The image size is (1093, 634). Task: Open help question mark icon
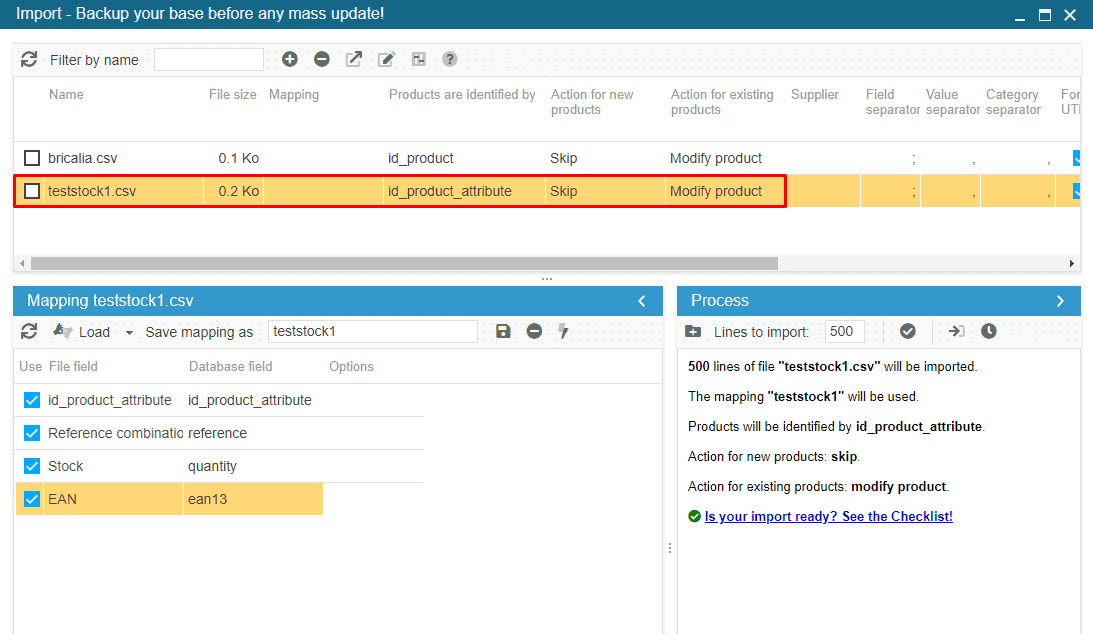[x=450, y=59]
